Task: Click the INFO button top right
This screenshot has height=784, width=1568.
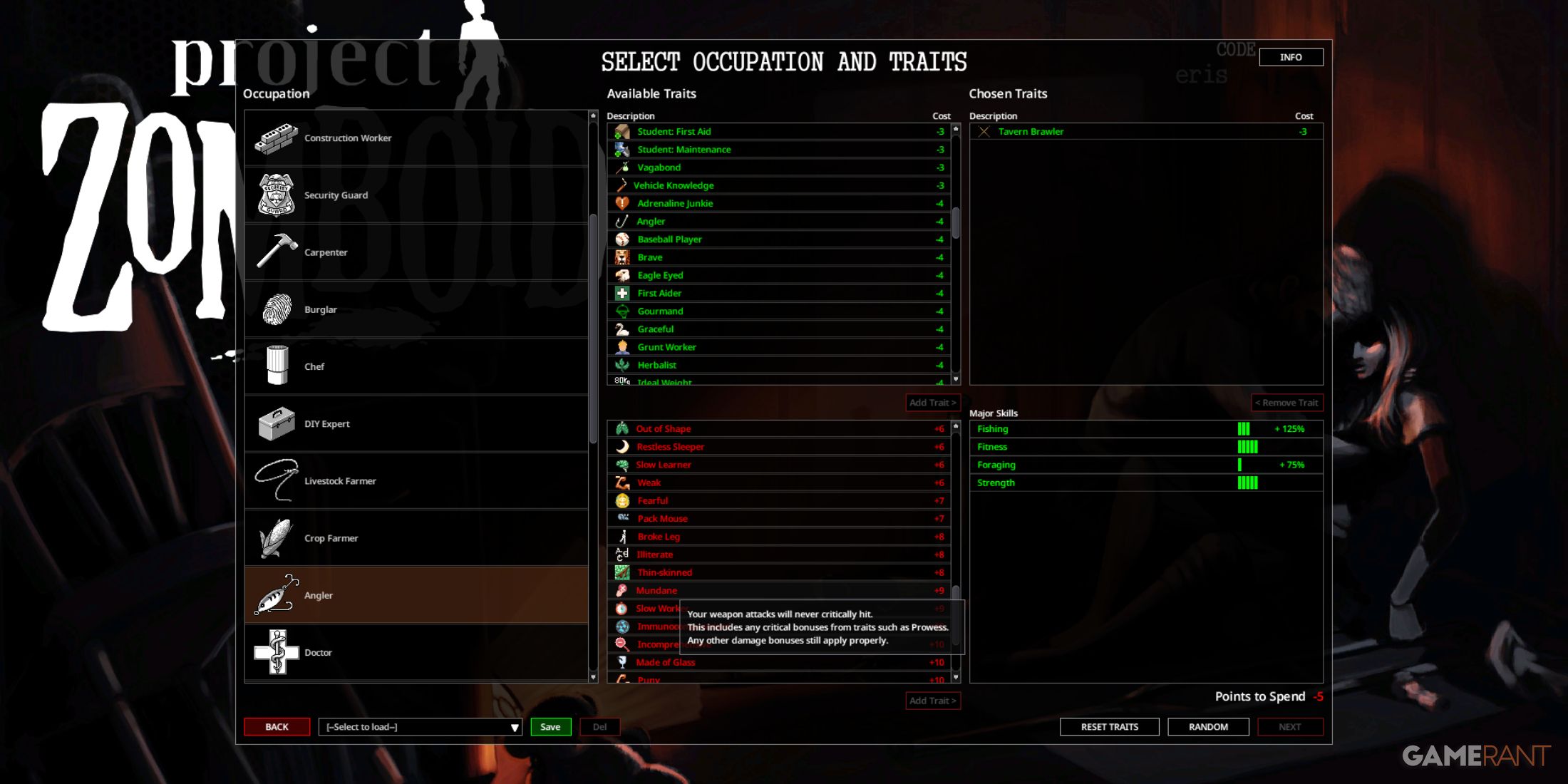Action: [x=1291, y=56]
